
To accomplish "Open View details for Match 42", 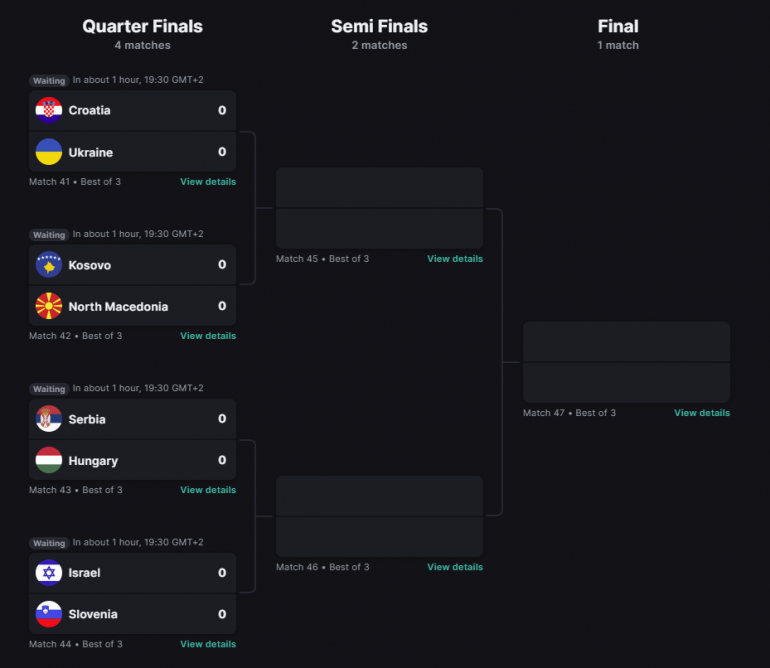I will point(208,336).
